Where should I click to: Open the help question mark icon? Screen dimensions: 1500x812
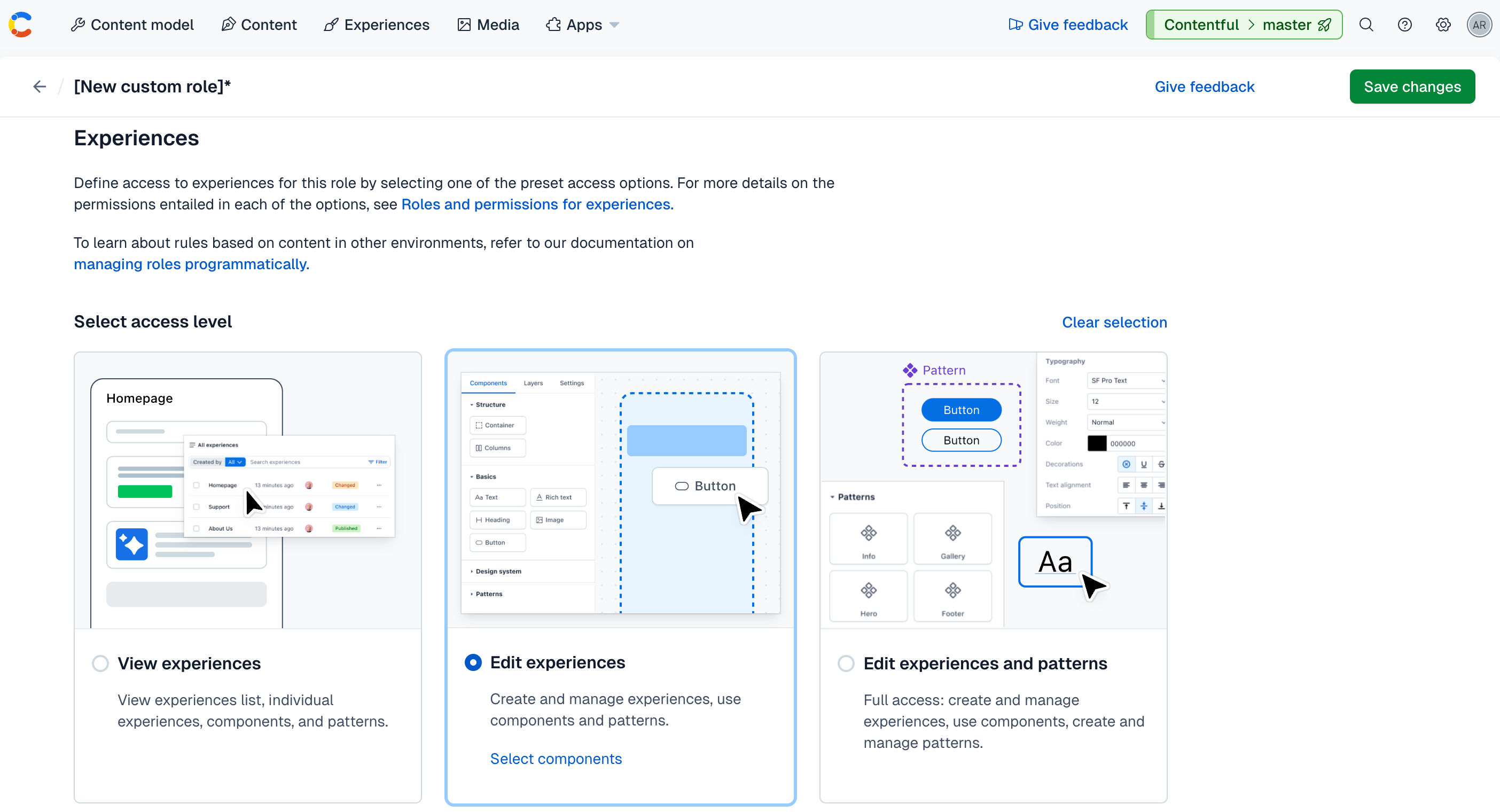(x=1404, y=25)
